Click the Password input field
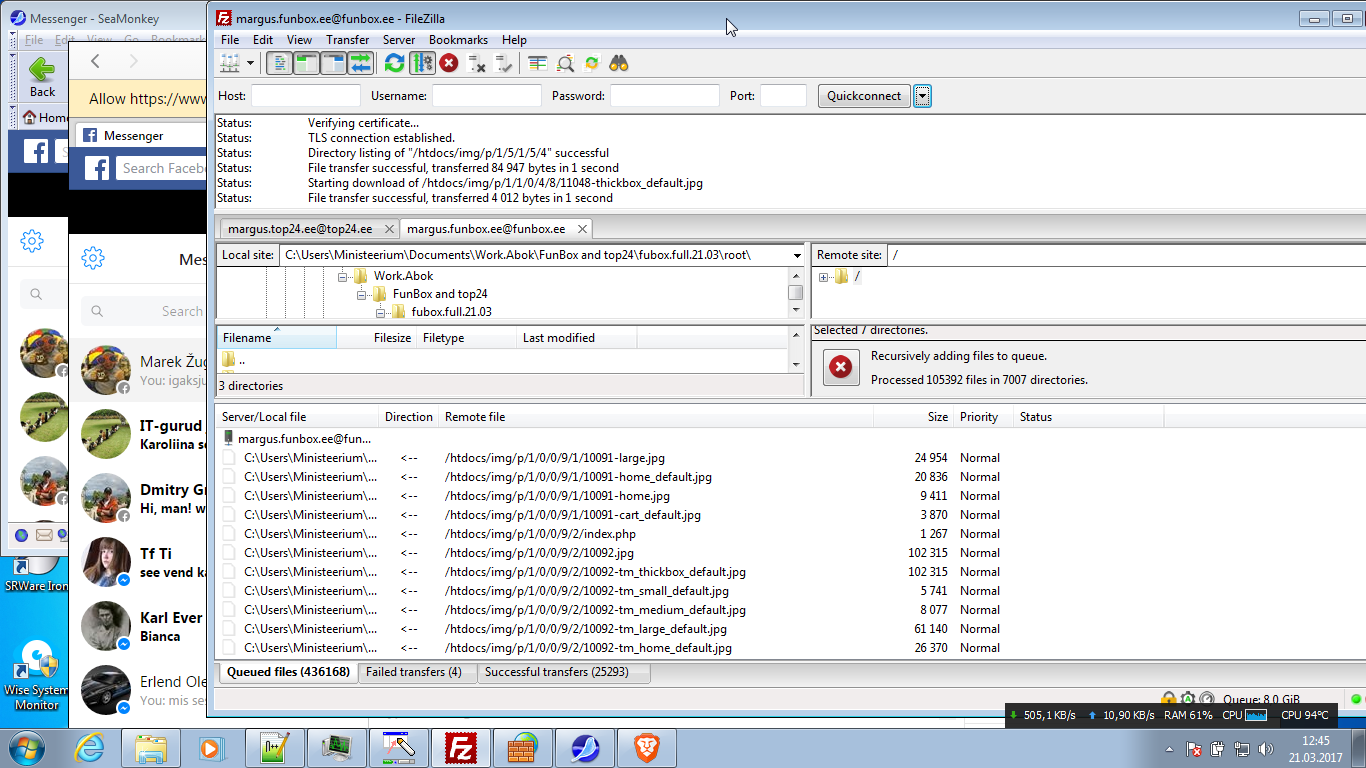1366x768 pixels. click(x=665, y=96)
